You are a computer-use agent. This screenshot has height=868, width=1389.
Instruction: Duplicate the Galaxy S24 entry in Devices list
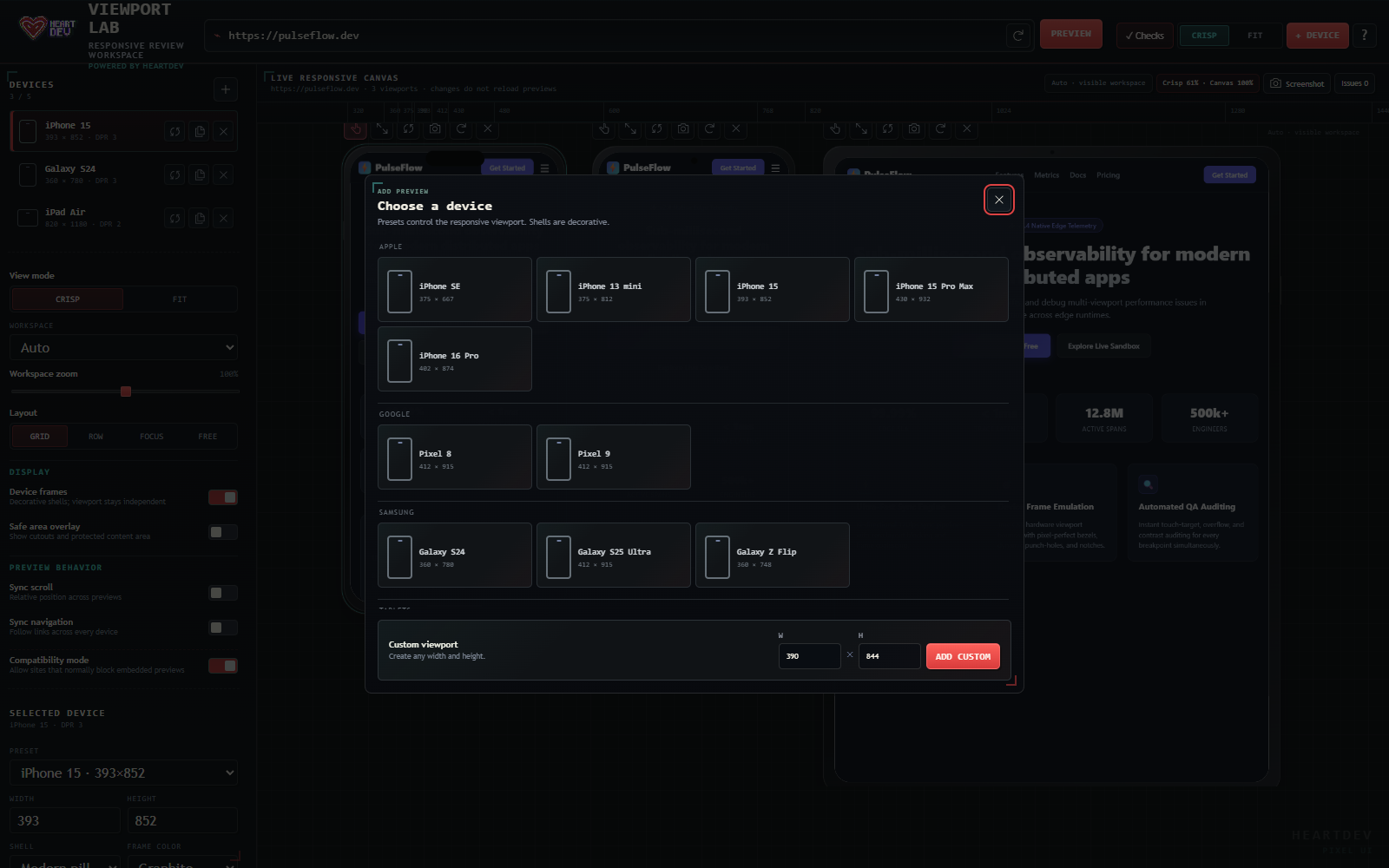(x=200, y=174)
